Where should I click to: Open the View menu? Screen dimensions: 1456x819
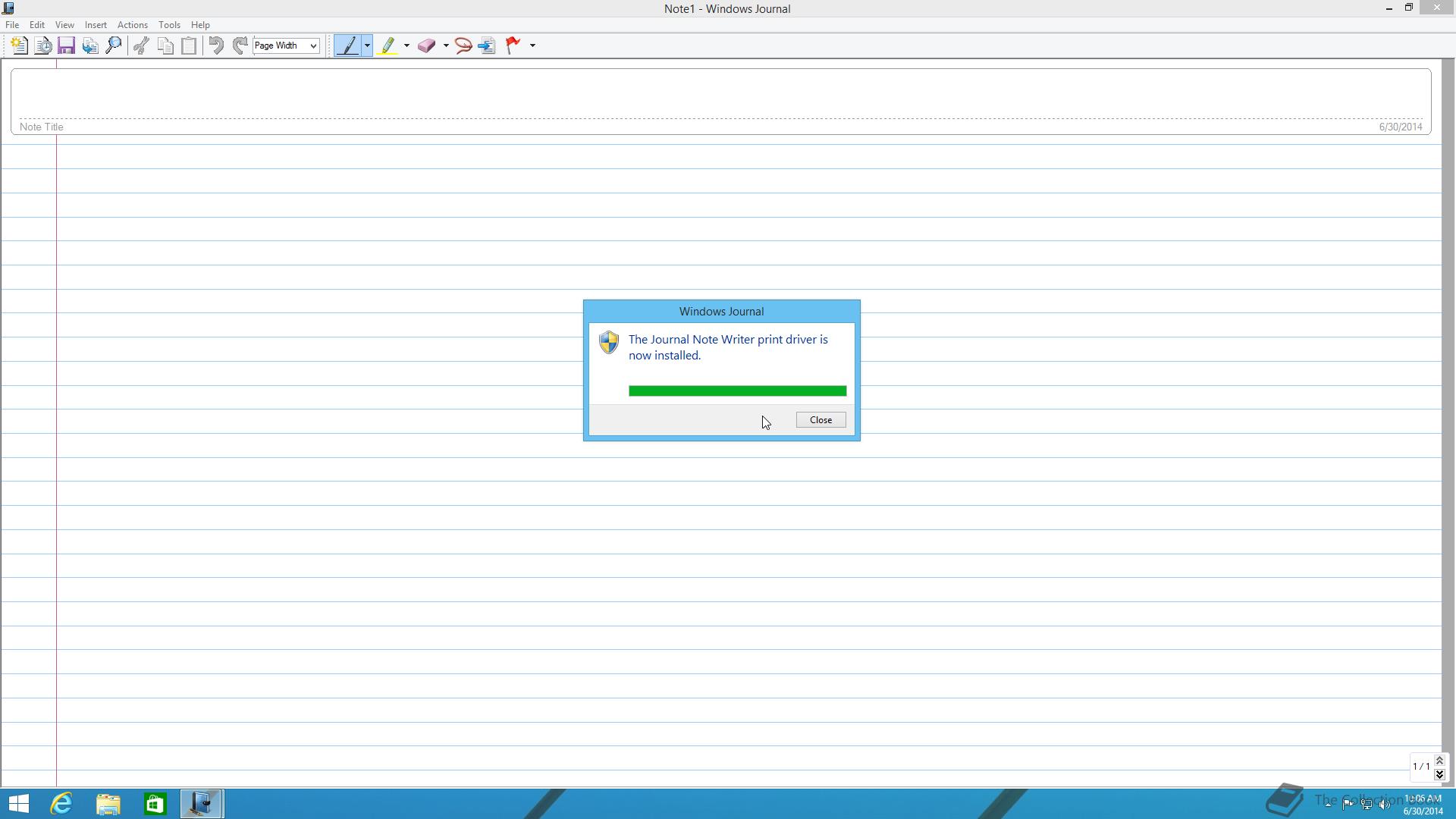64,25
